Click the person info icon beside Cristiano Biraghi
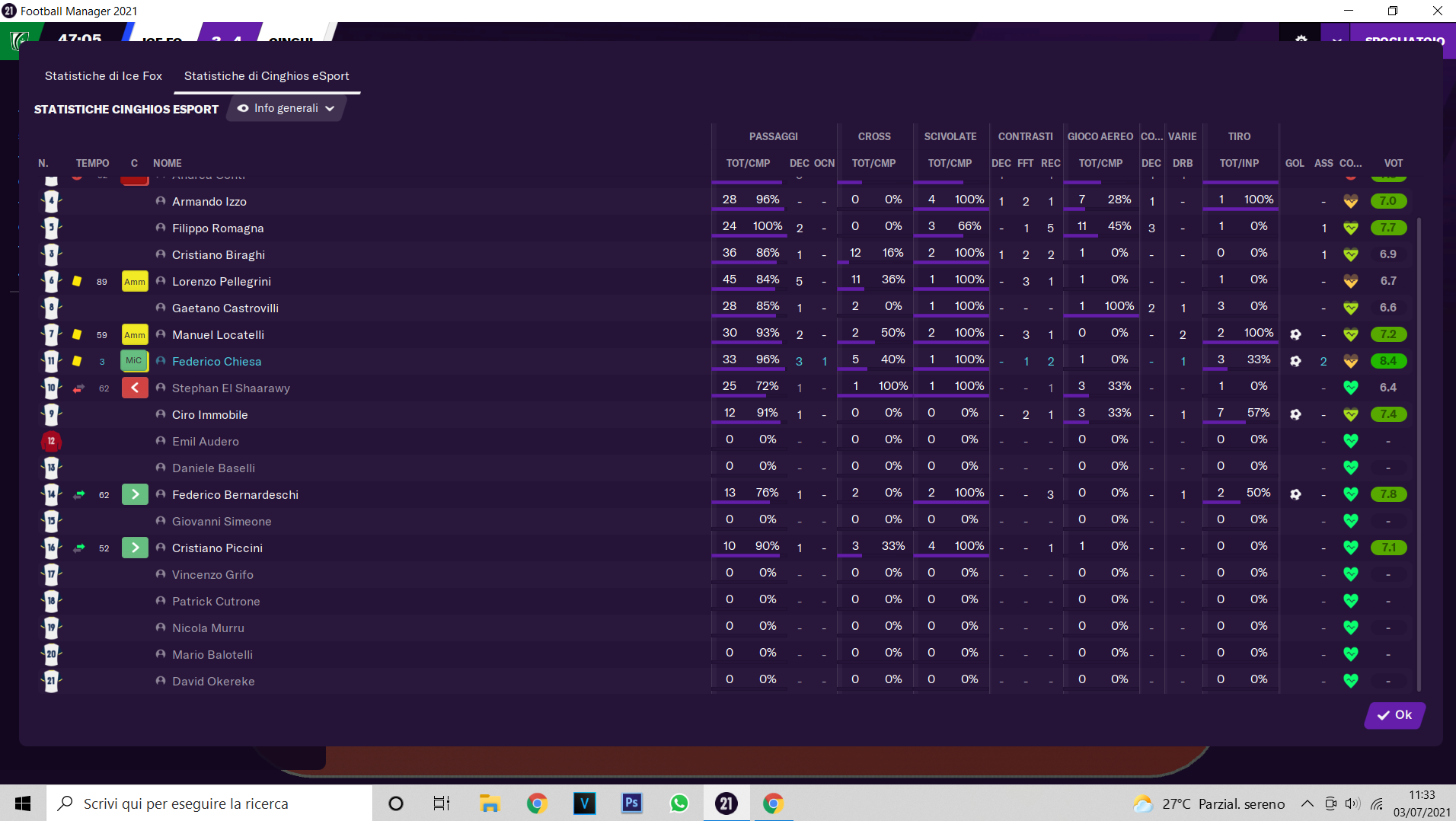 [161, 254]
